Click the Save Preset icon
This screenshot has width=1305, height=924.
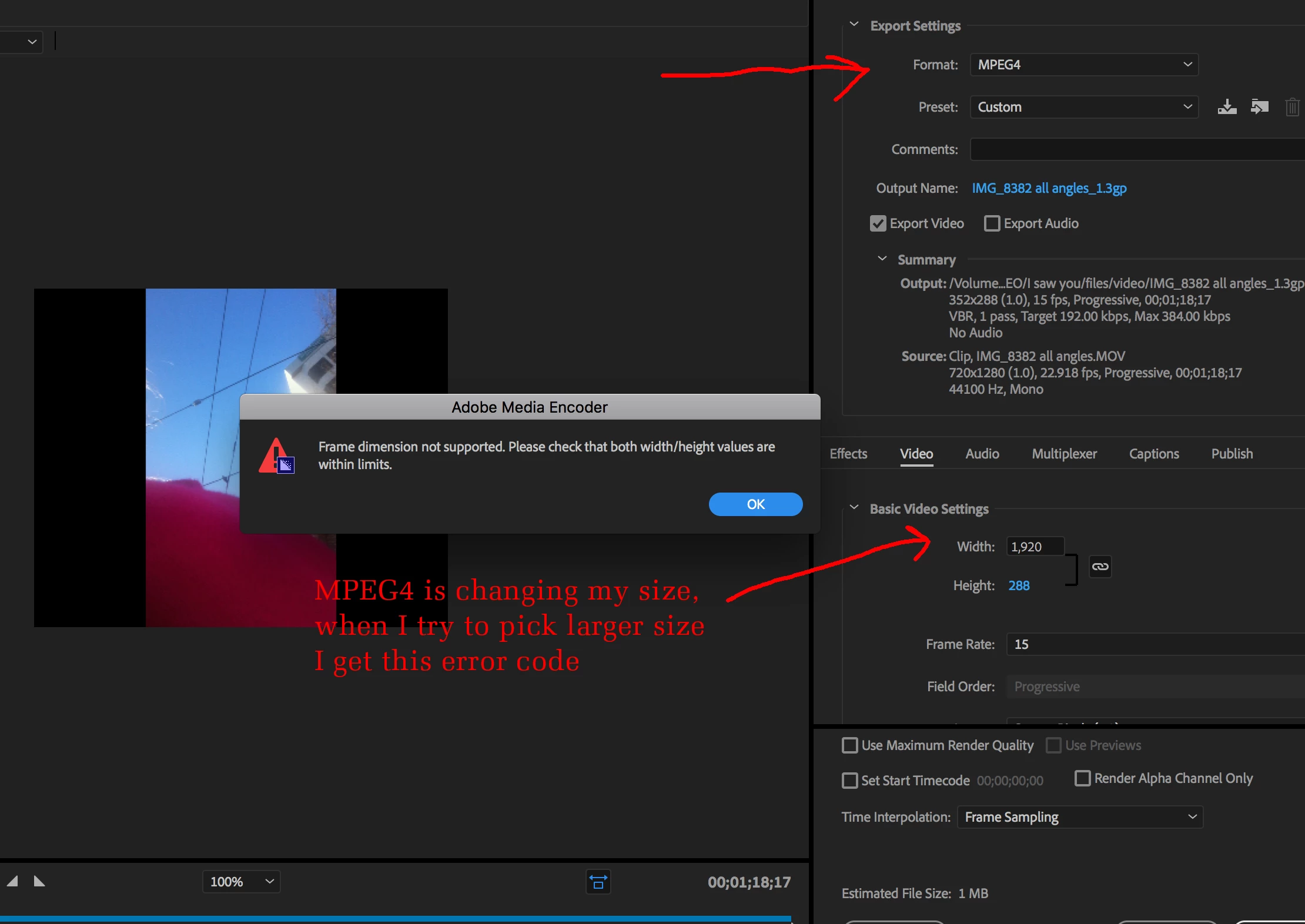coord(1227,107)
